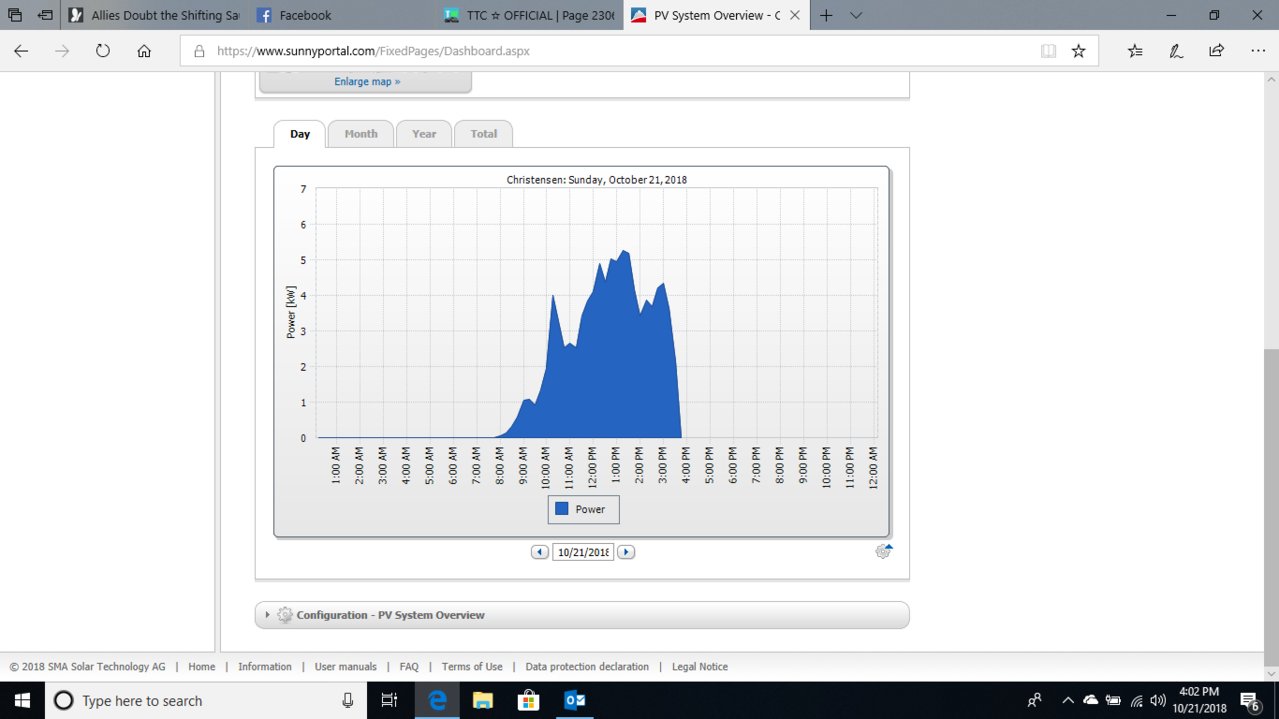Open Microsoft Edge from taskbar
This screenshot has height=719, width=1279.
pyautogui.click(x=437, y=701)
